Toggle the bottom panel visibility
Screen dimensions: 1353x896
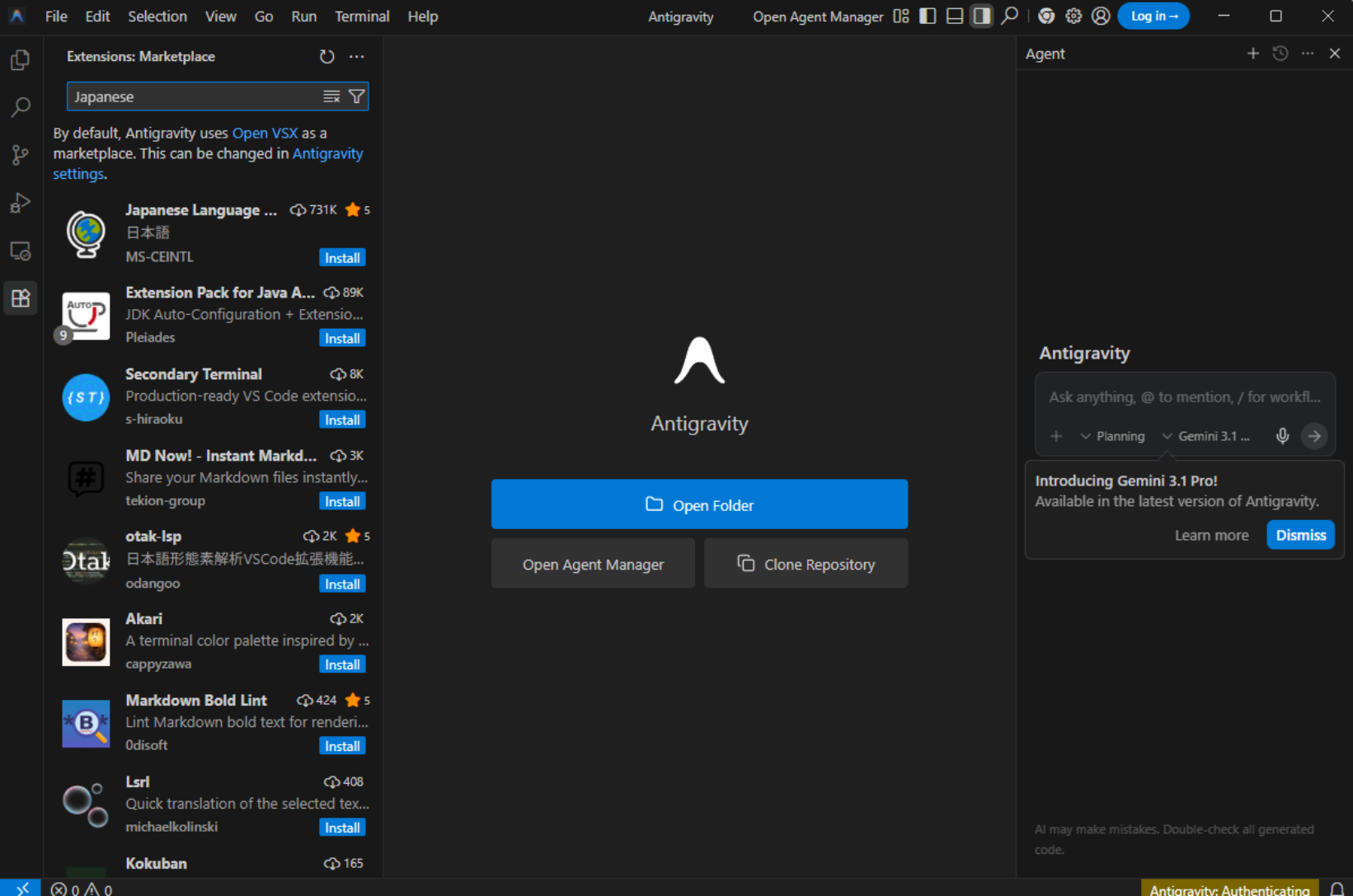pyautogui.click(x=955, y=16)
